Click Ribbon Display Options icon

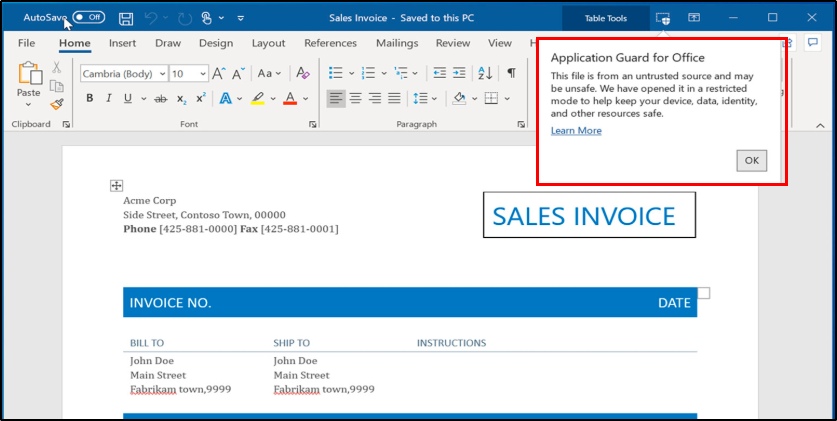[693, 18]
